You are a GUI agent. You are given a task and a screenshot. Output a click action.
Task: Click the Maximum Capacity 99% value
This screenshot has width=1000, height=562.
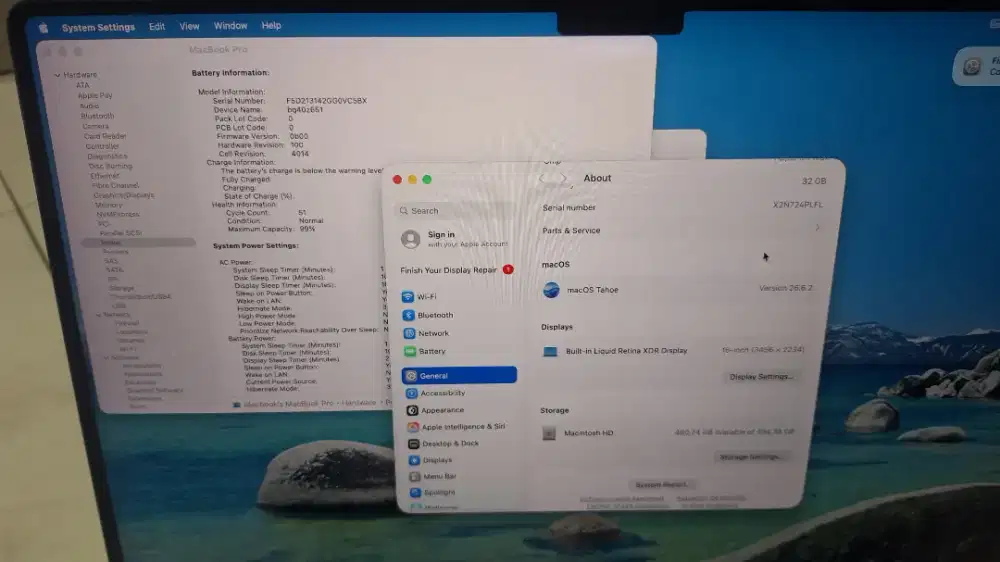point(307,228)
